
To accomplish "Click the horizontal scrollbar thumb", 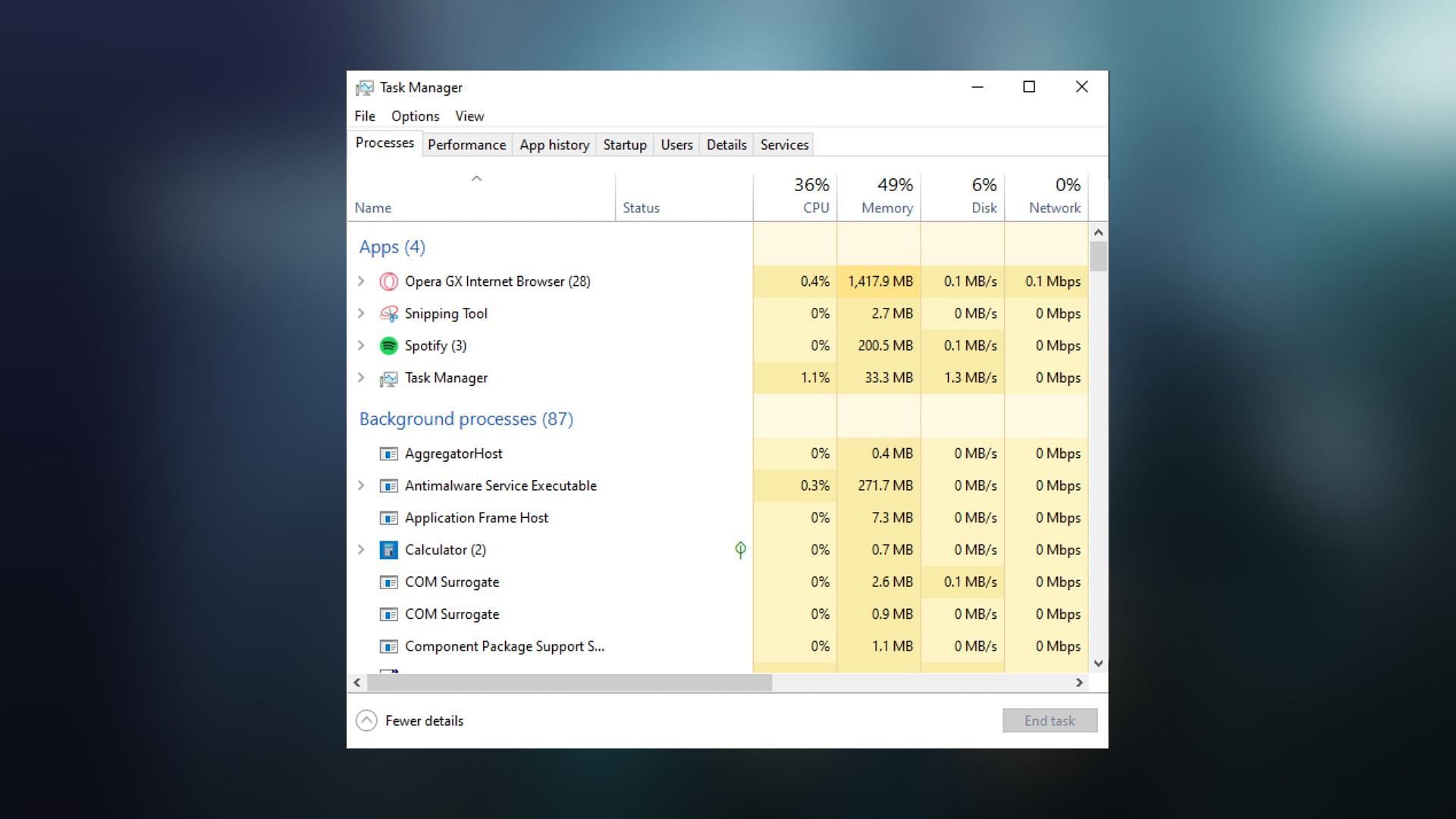I will (x=570, y=682).
